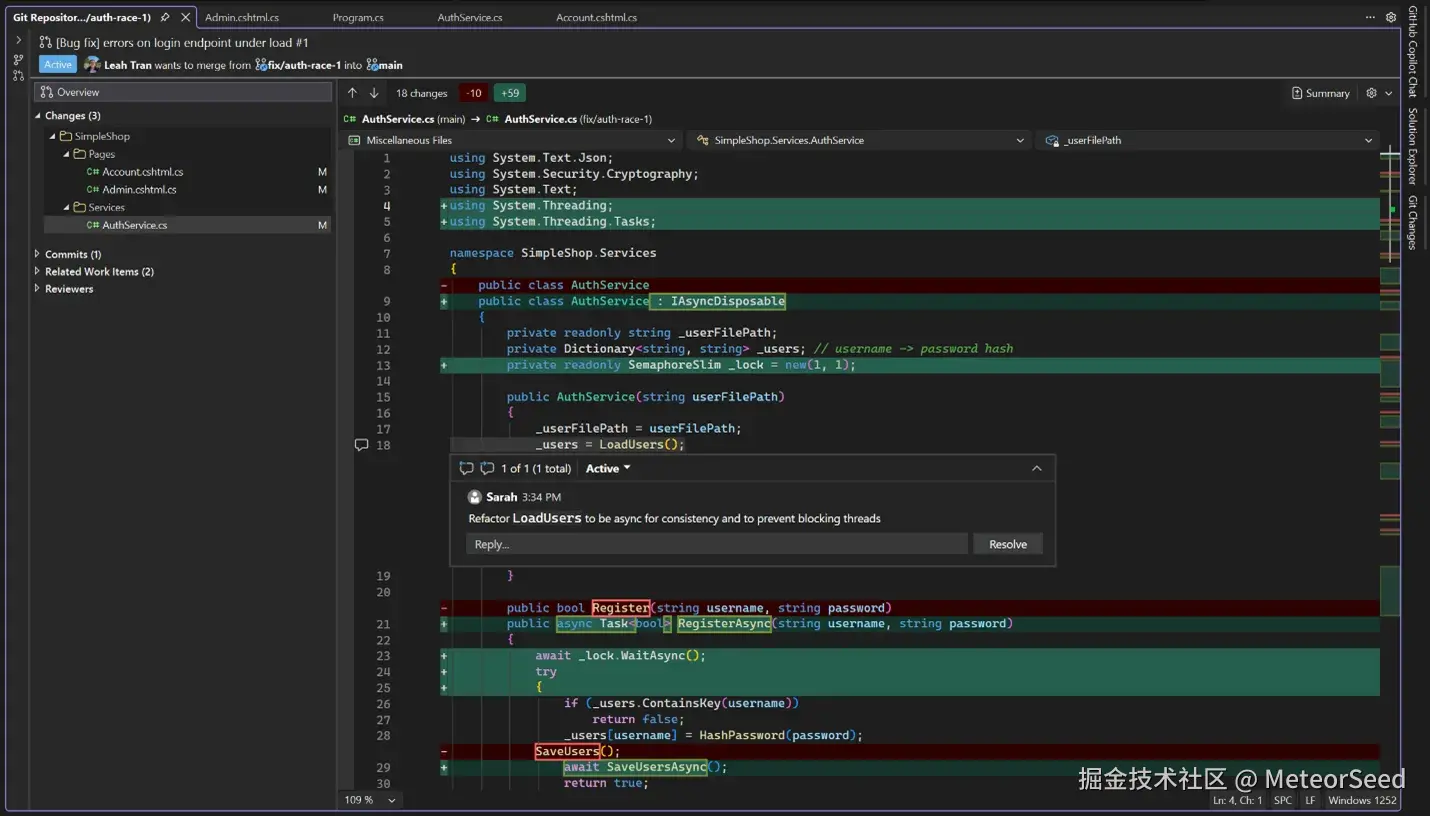This screenshot has height=816, width=1430.
Task: Collapse the comment thread with chevron
Action: [x=1036, y=468]
